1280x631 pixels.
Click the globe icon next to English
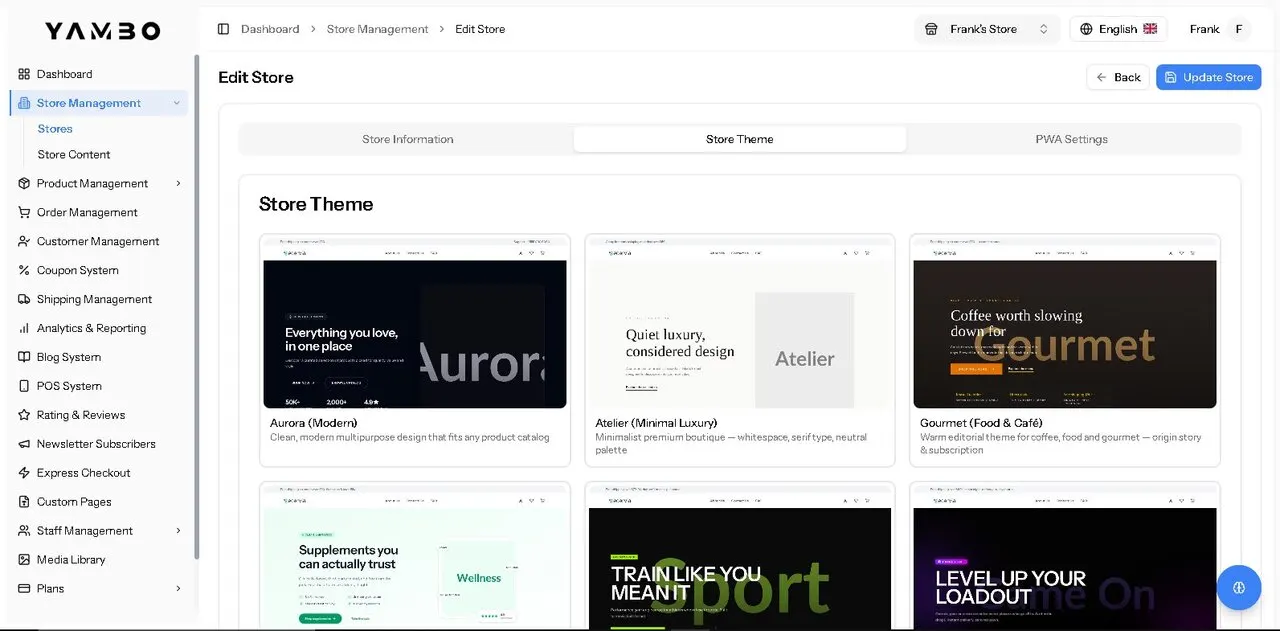[x=1086, y=29]
